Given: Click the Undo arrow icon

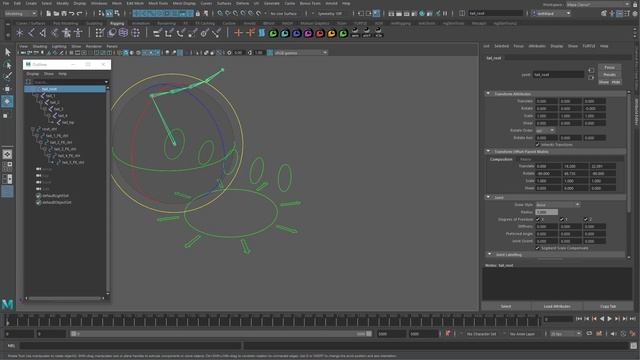Looking at the screenshot, I should pyautogui.click(x=72, y=13).
